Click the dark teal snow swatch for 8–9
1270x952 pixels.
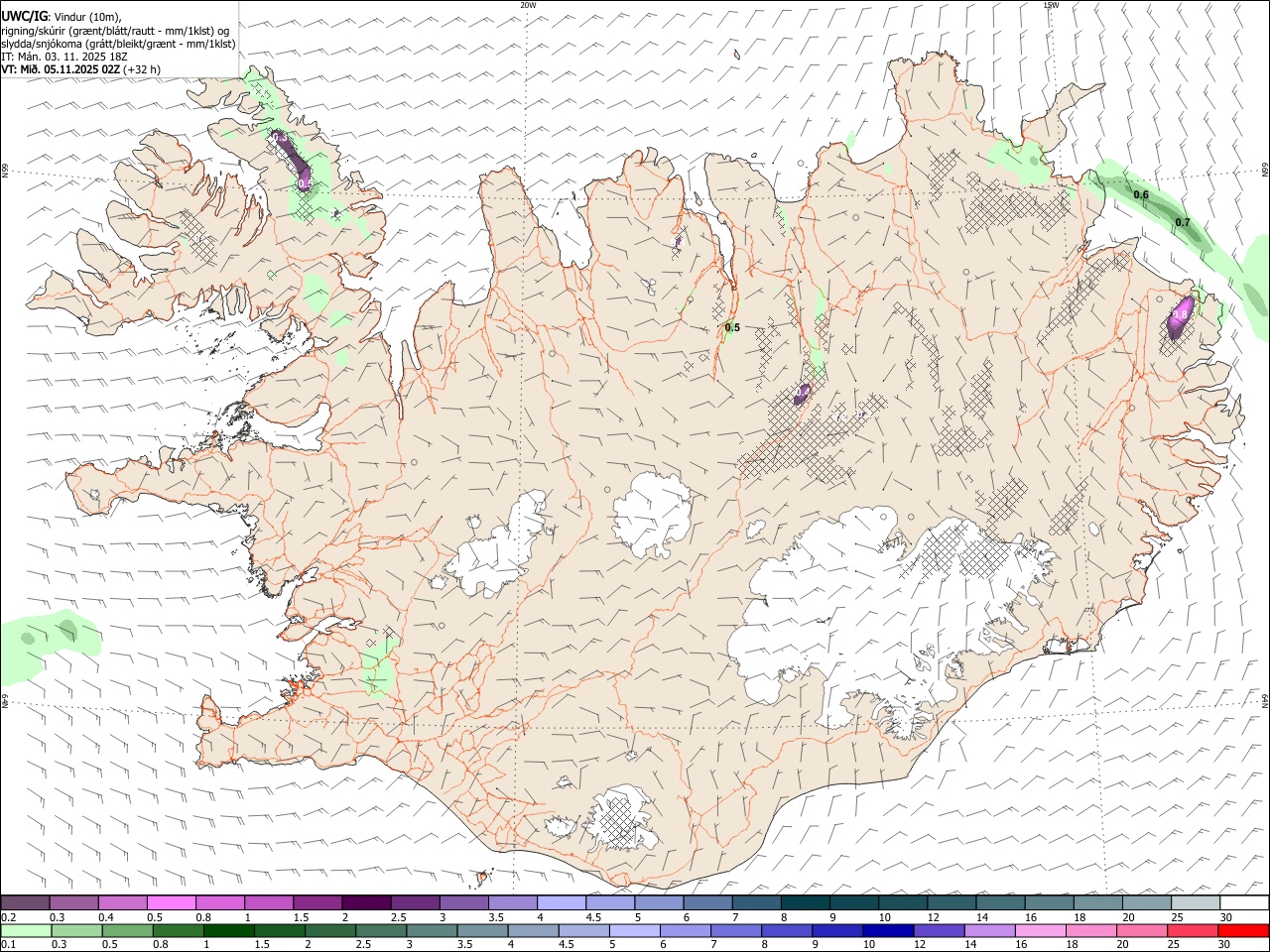[805, 902]
